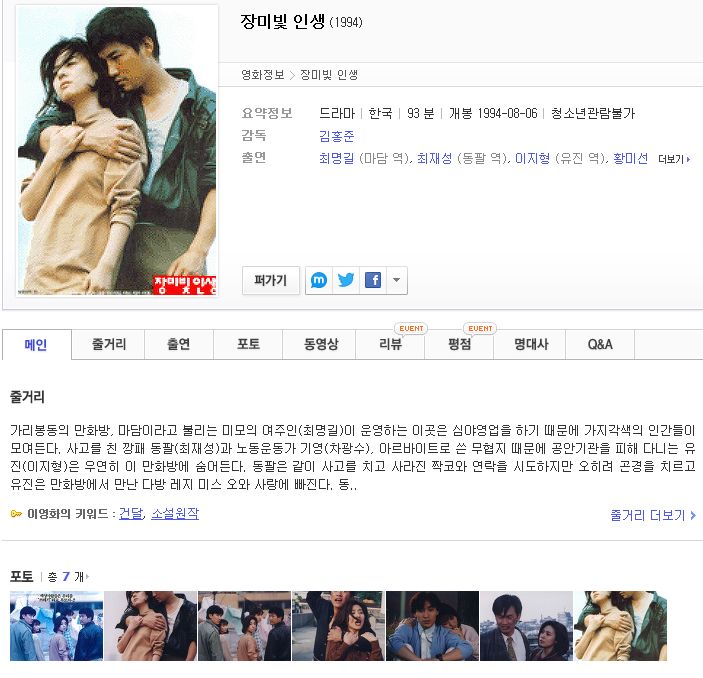Open actor 최명길 profile link
The image size is (703, 678).
point(336,158)
